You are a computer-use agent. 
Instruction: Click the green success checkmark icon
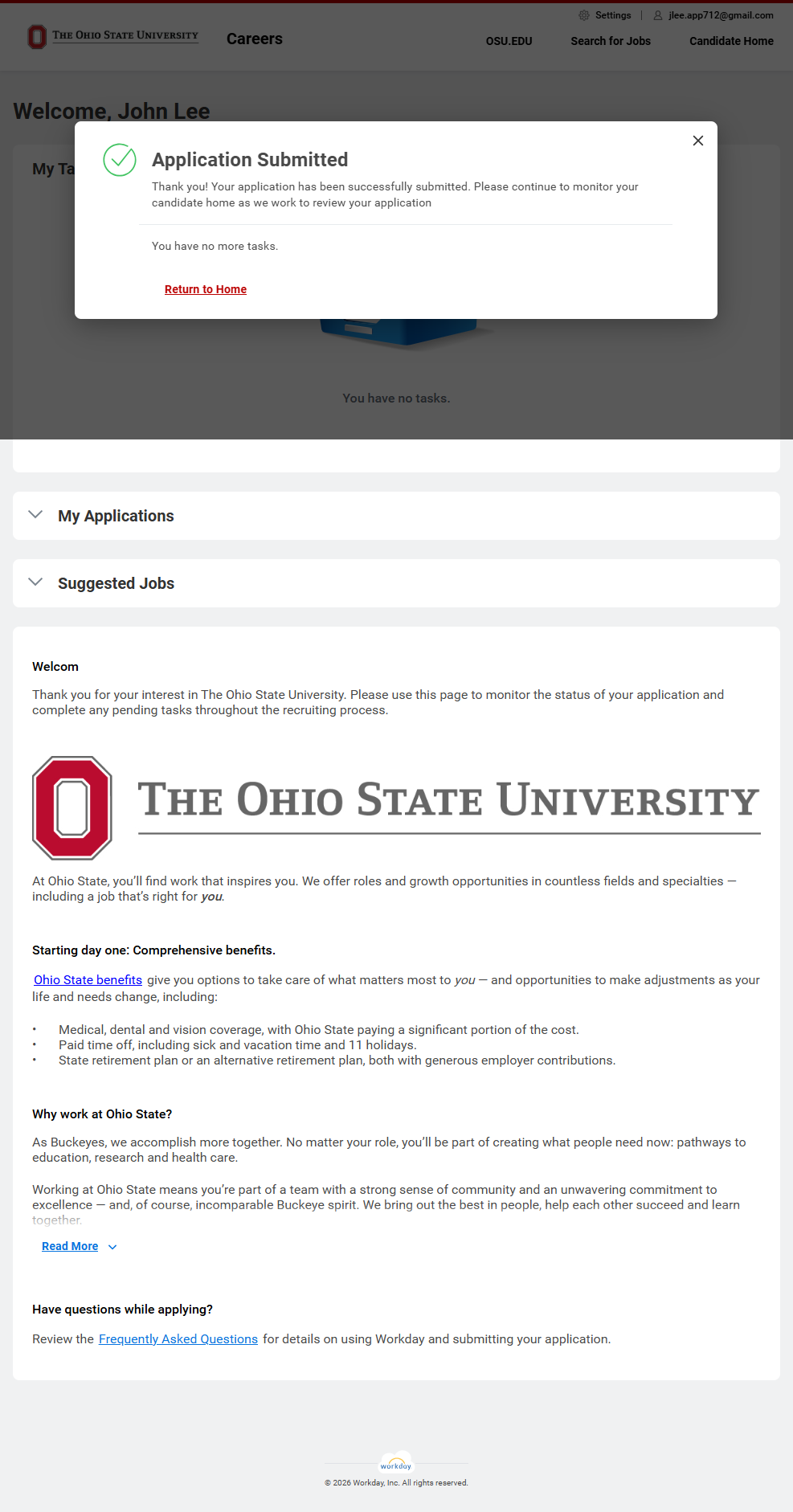pos(120,160)
